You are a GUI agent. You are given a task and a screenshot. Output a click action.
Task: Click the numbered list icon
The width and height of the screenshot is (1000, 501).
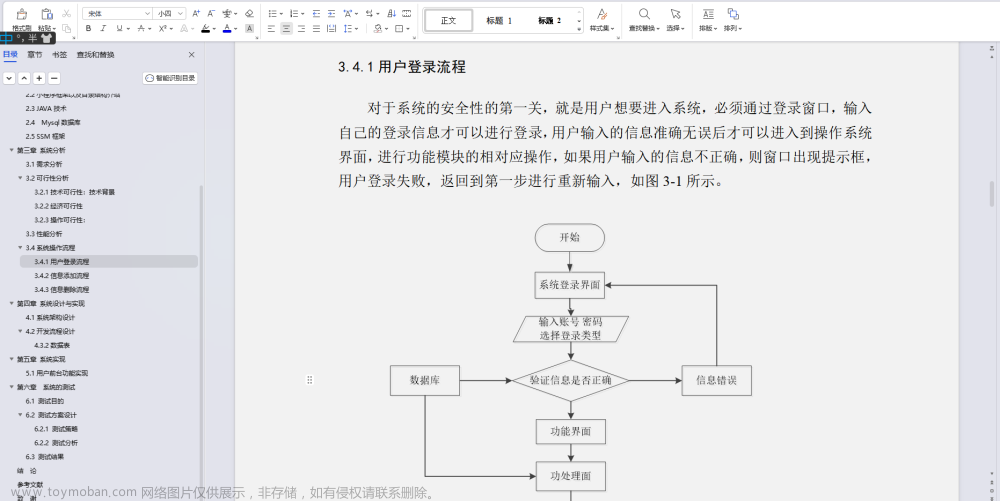point(293,13)
